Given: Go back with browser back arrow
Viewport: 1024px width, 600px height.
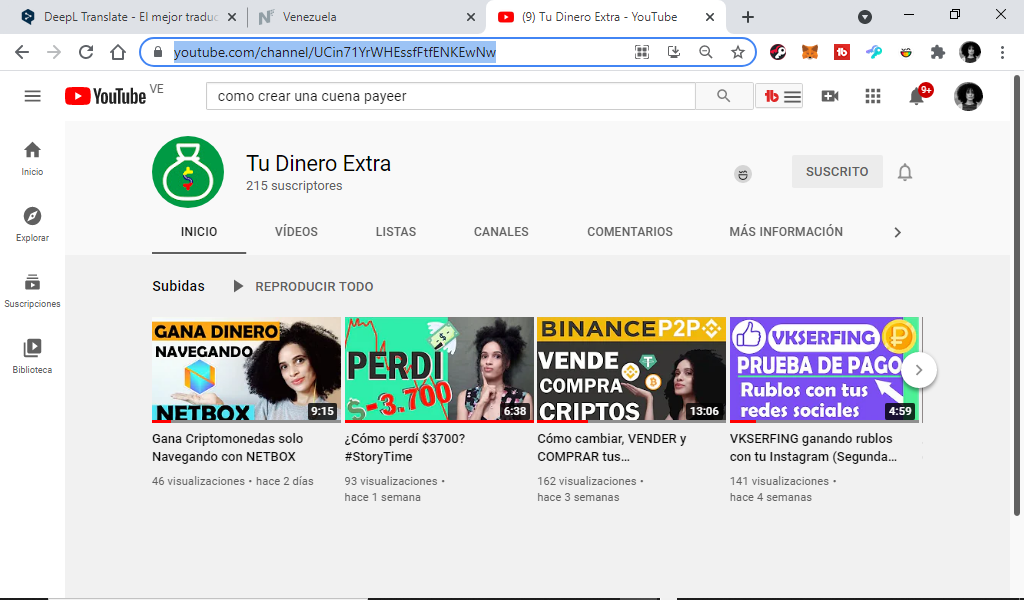Looking at the screenshot, I should [22, 52].
